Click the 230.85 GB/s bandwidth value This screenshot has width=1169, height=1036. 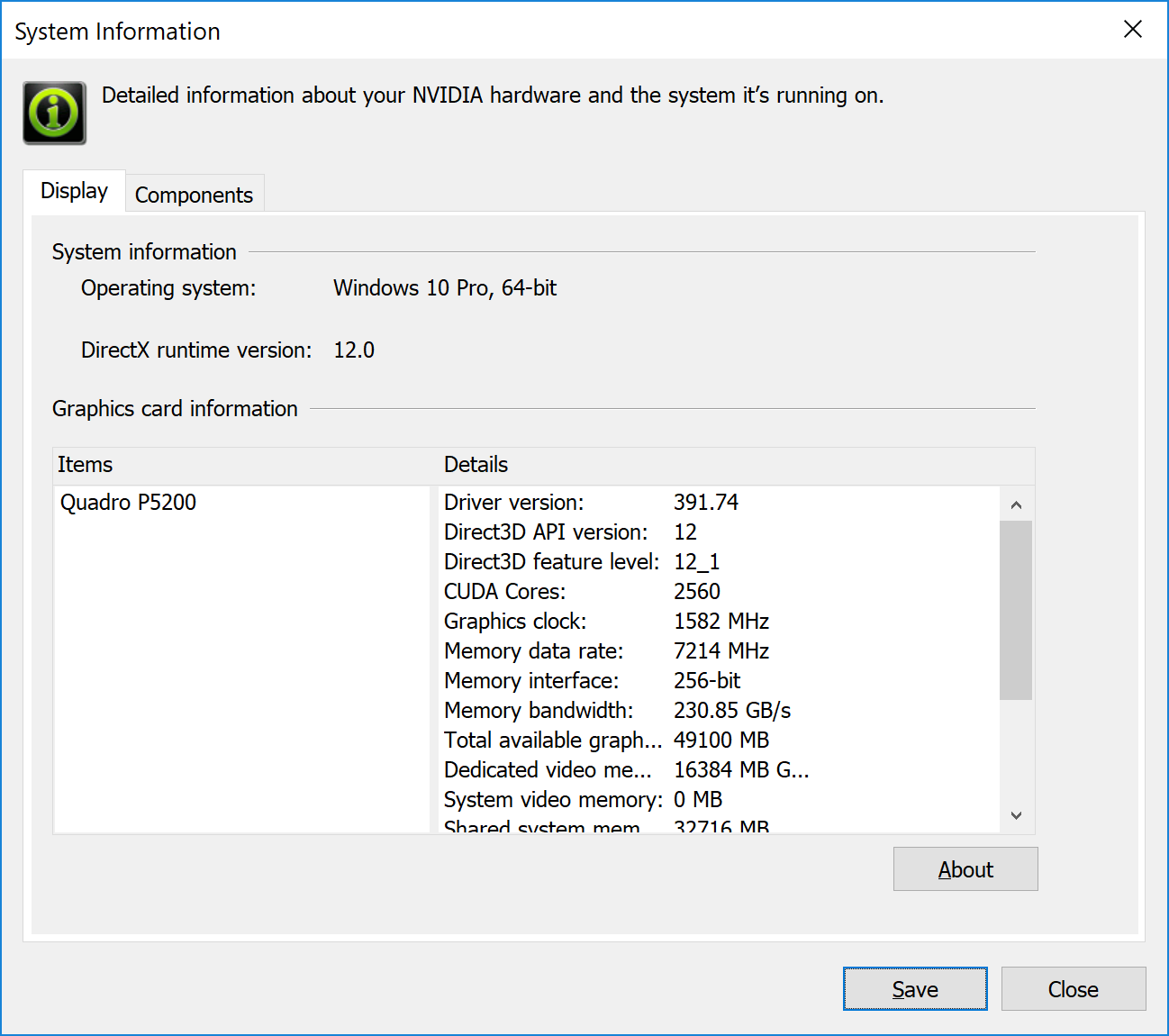point(732,711)
